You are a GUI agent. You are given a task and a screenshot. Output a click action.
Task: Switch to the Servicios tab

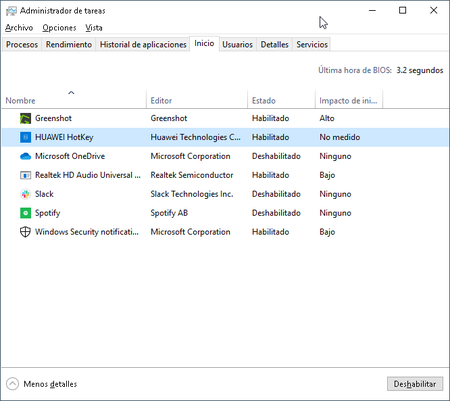tap(312, 44)
